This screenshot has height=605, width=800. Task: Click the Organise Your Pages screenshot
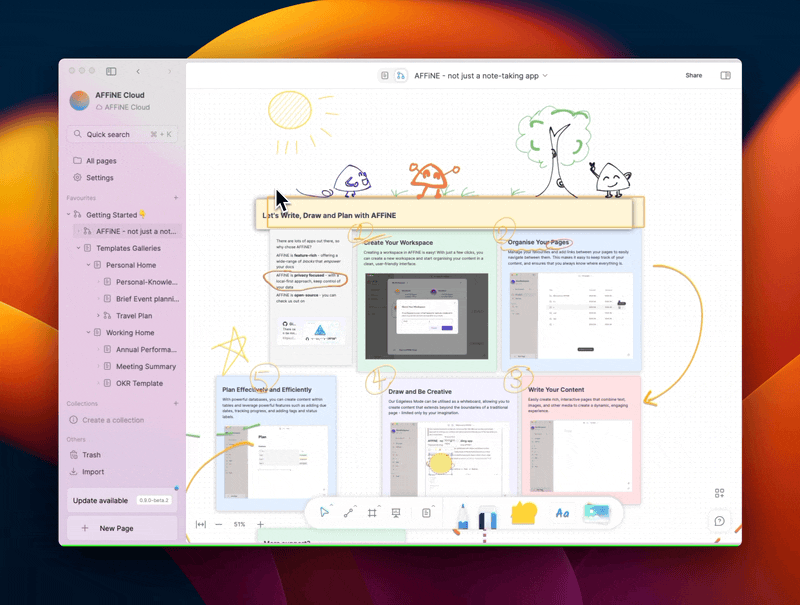pyautogui.click(x=571, y=316)
